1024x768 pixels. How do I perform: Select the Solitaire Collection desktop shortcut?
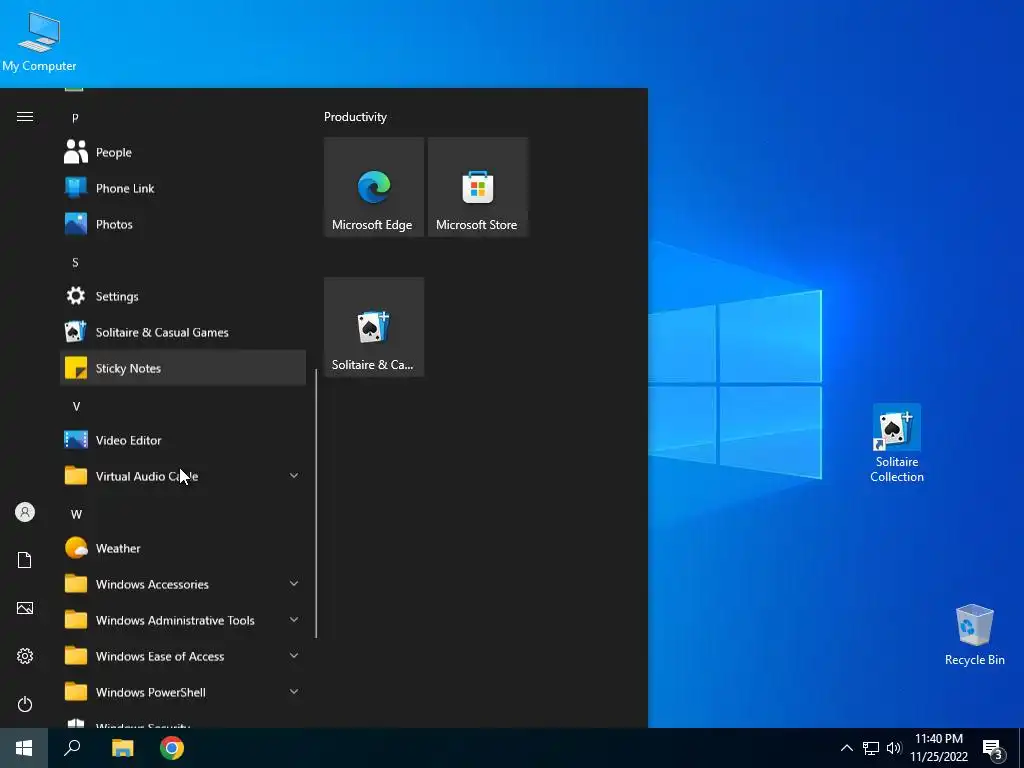[897, 444]
